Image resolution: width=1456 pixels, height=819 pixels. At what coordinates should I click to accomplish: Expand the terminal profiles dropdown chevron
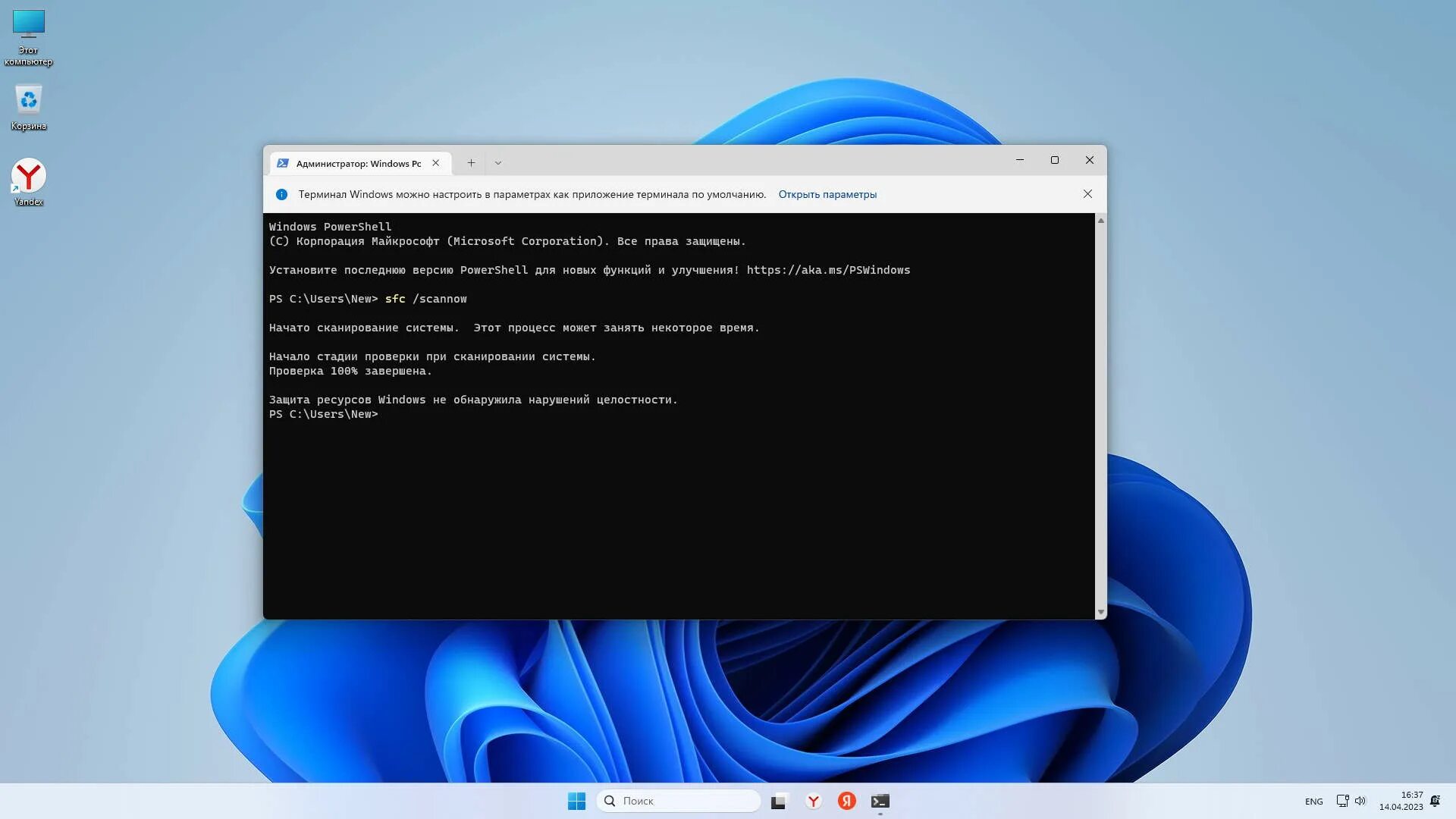click(498, 163)
